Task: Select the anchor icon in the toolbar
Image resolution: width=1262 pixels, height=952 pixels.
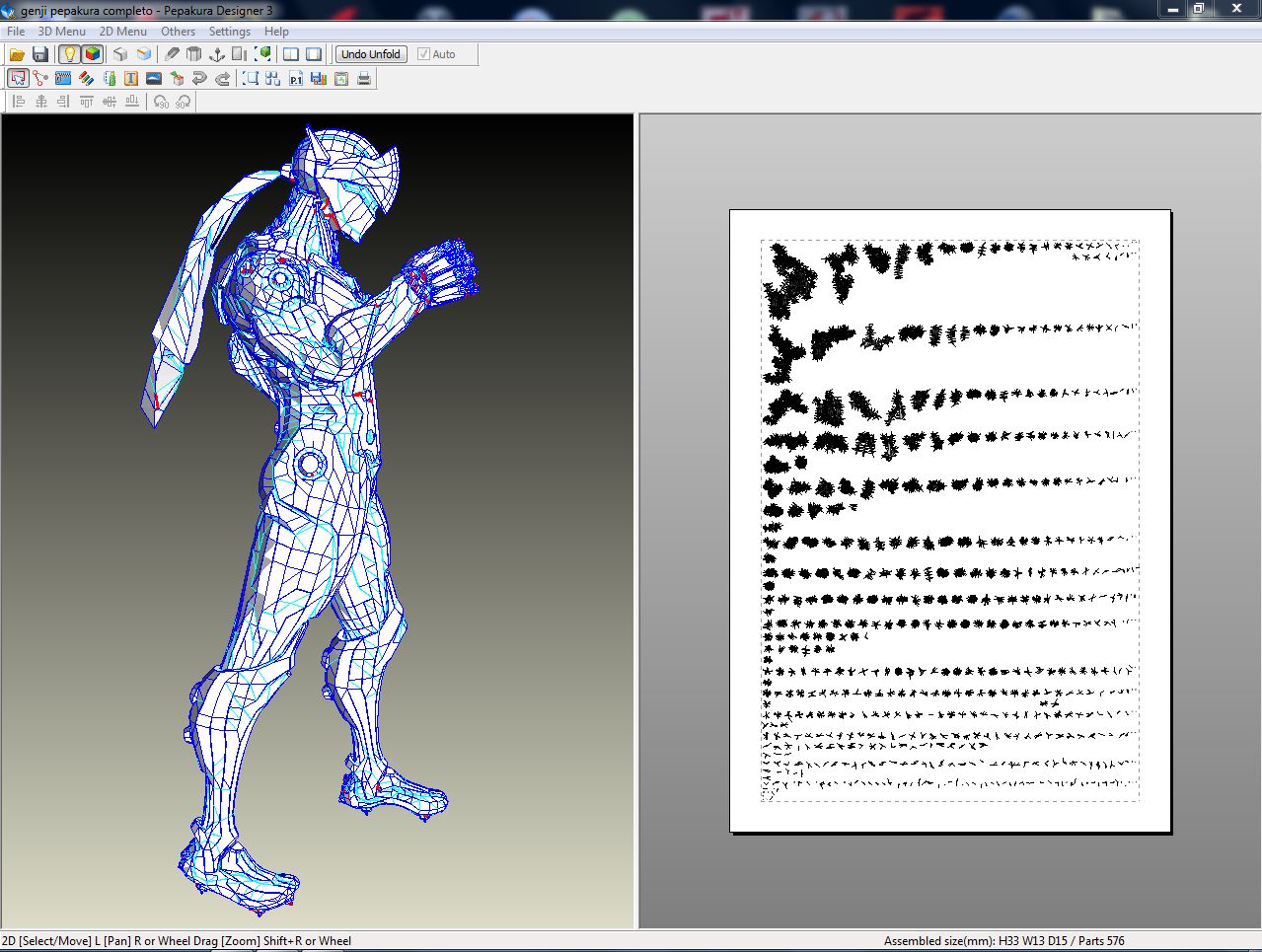Action: pyautogui.click(x=218, y=54)
